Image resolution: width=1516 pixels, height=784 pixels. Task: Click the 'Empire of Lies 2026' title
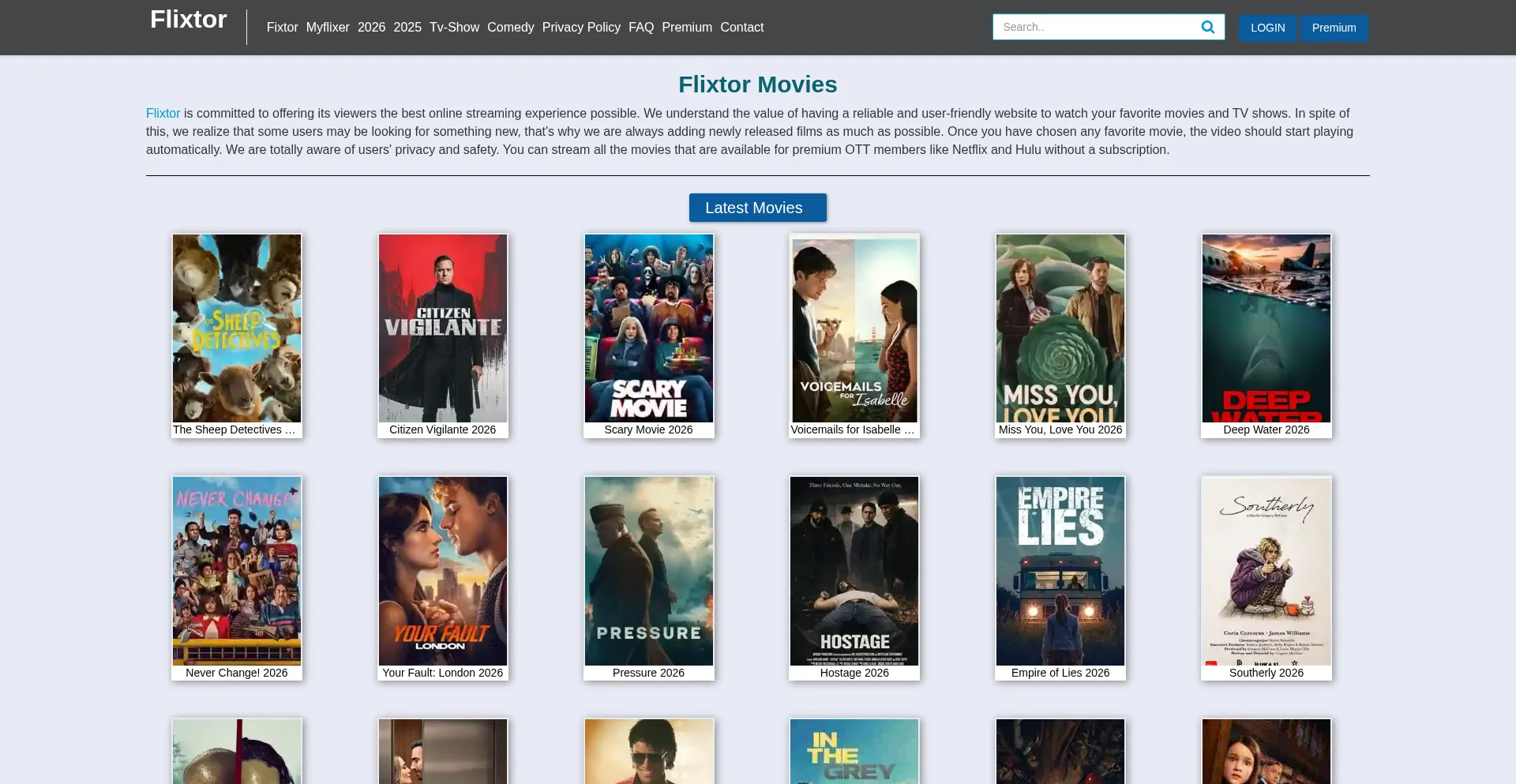pyautogui.click(x=1060, y=673)
